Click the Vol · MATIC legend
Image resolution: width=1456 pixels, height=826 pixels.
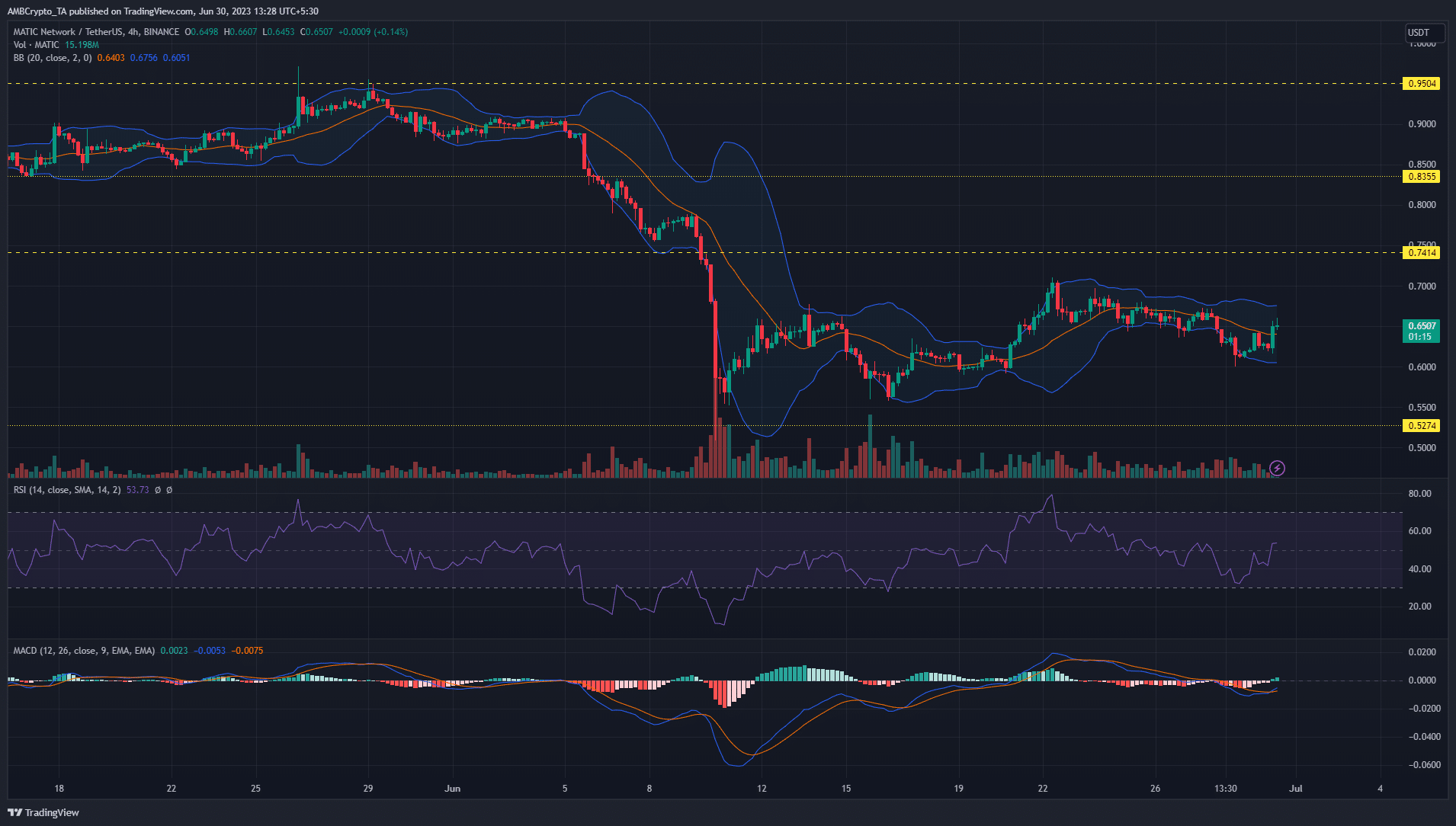pos(36,45)
